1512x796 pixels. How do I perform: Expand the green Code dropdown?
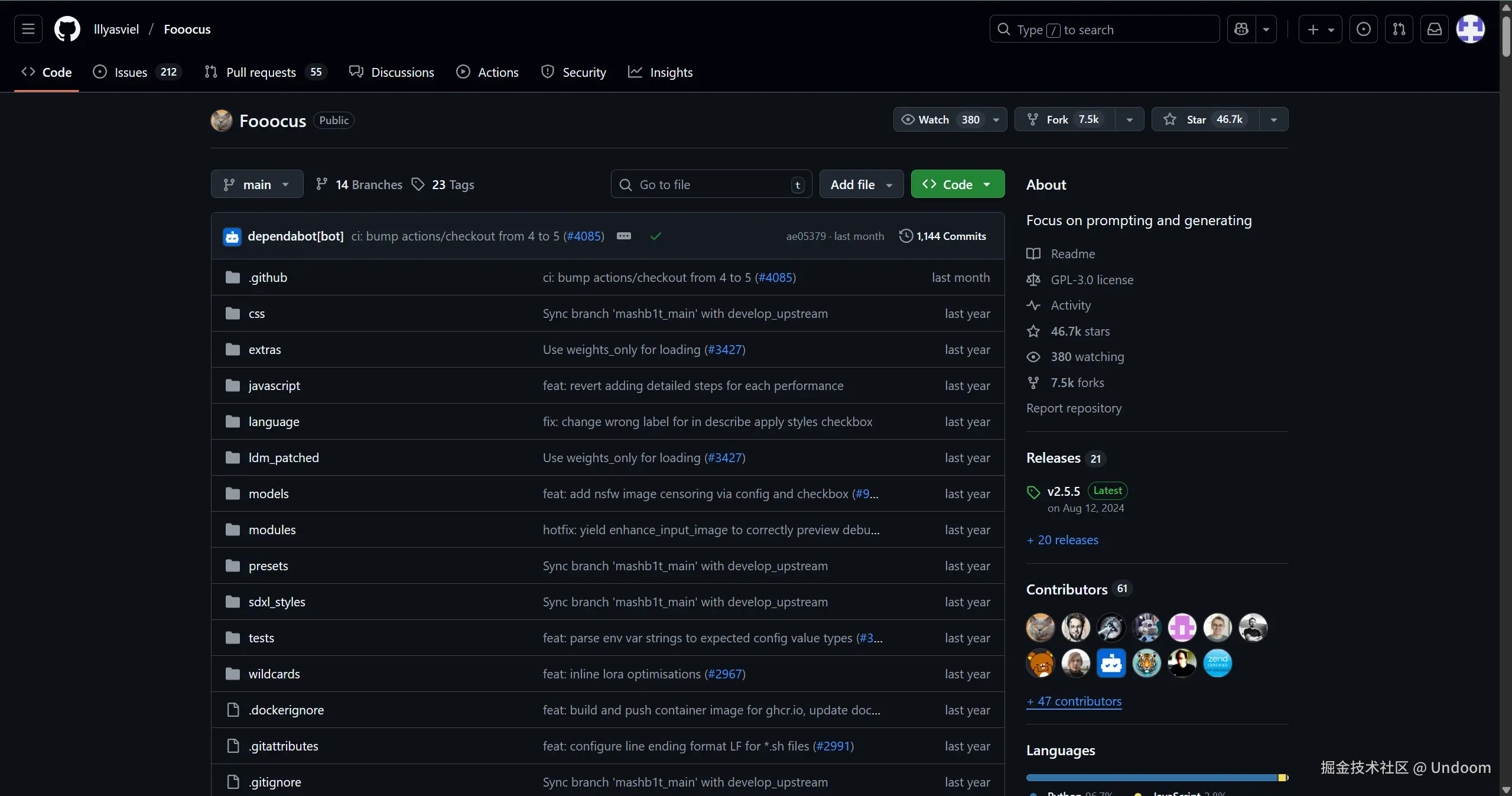(957, 184)
